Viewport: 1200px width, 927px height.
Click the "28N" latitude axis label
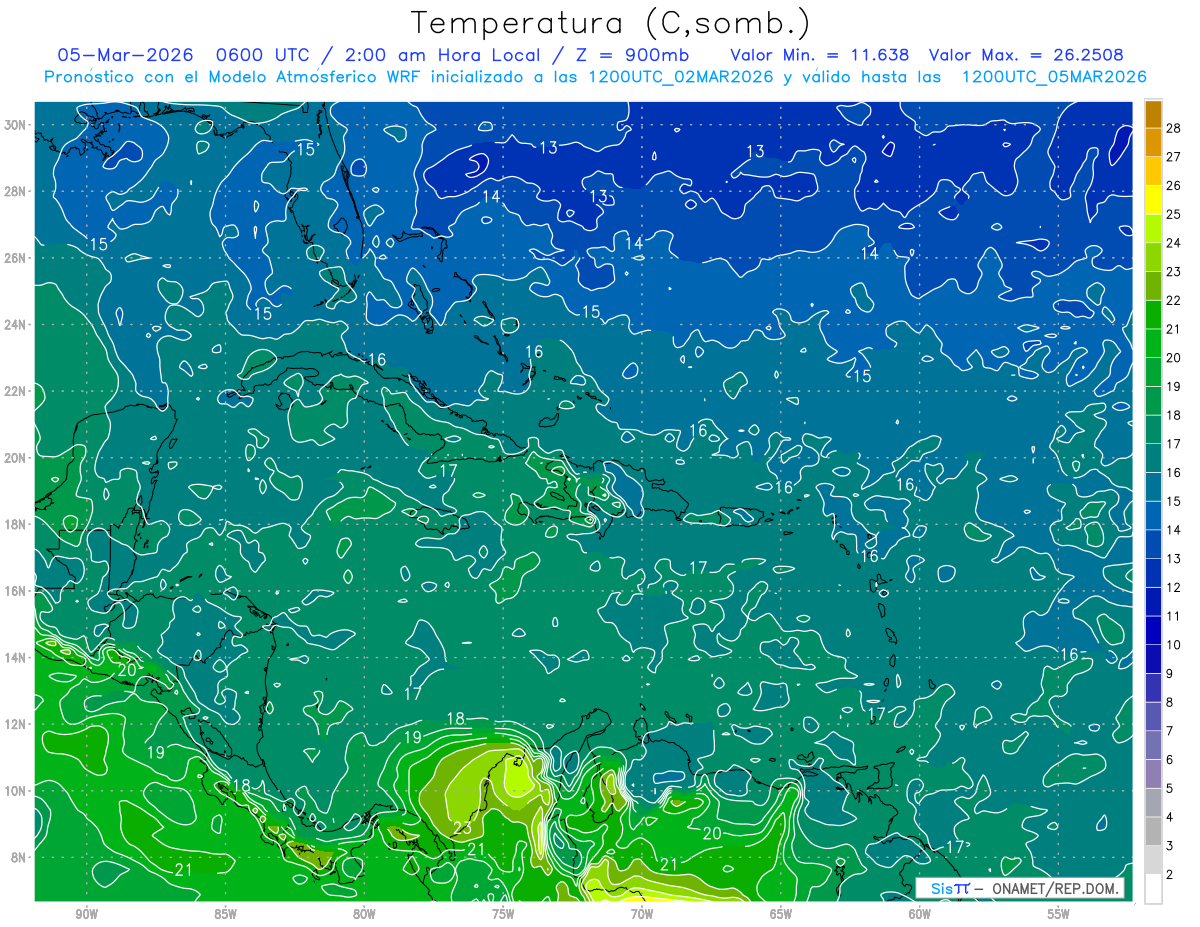click(x=17, y=191)
